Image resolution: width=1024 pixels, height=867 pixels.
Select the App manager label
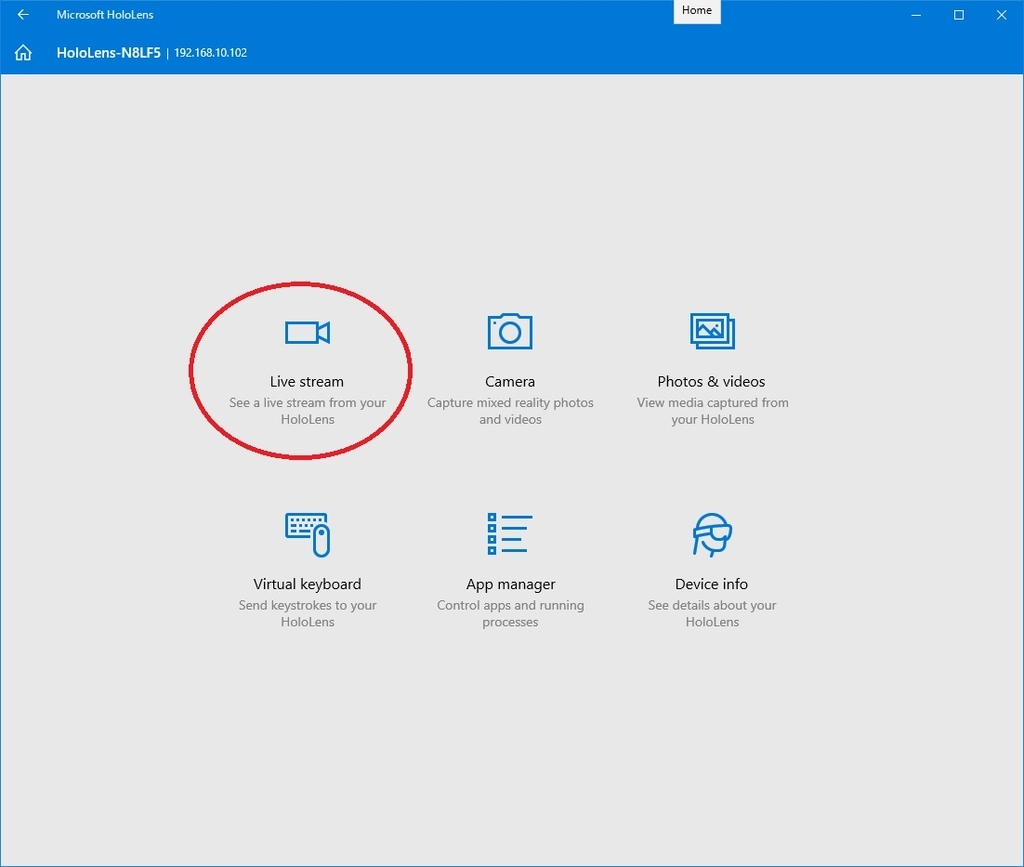coord(511,584)
